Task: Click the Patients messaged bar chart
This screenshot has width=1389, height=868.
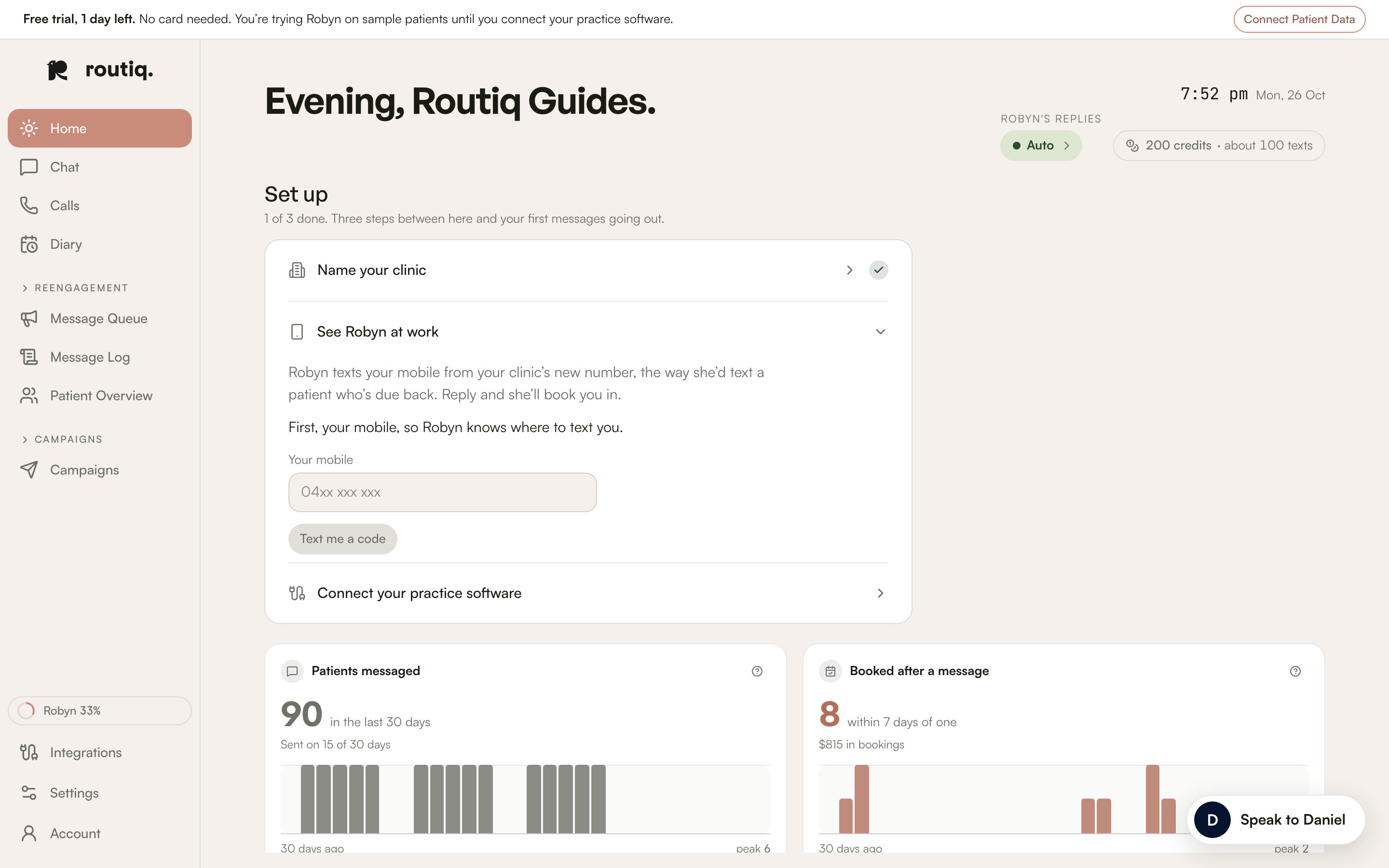Action: click(525, 799)
